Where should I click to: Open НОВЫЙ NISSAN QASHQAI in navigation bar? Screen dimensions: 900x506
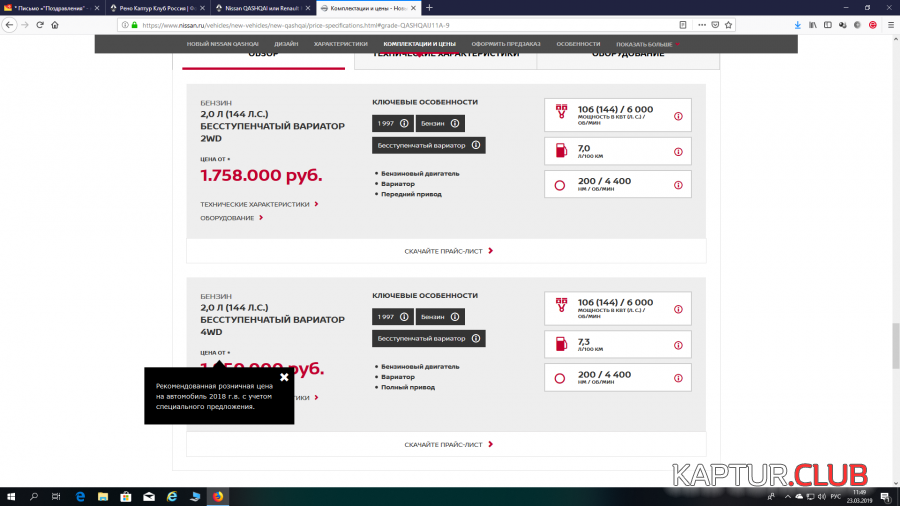point(222,44)
